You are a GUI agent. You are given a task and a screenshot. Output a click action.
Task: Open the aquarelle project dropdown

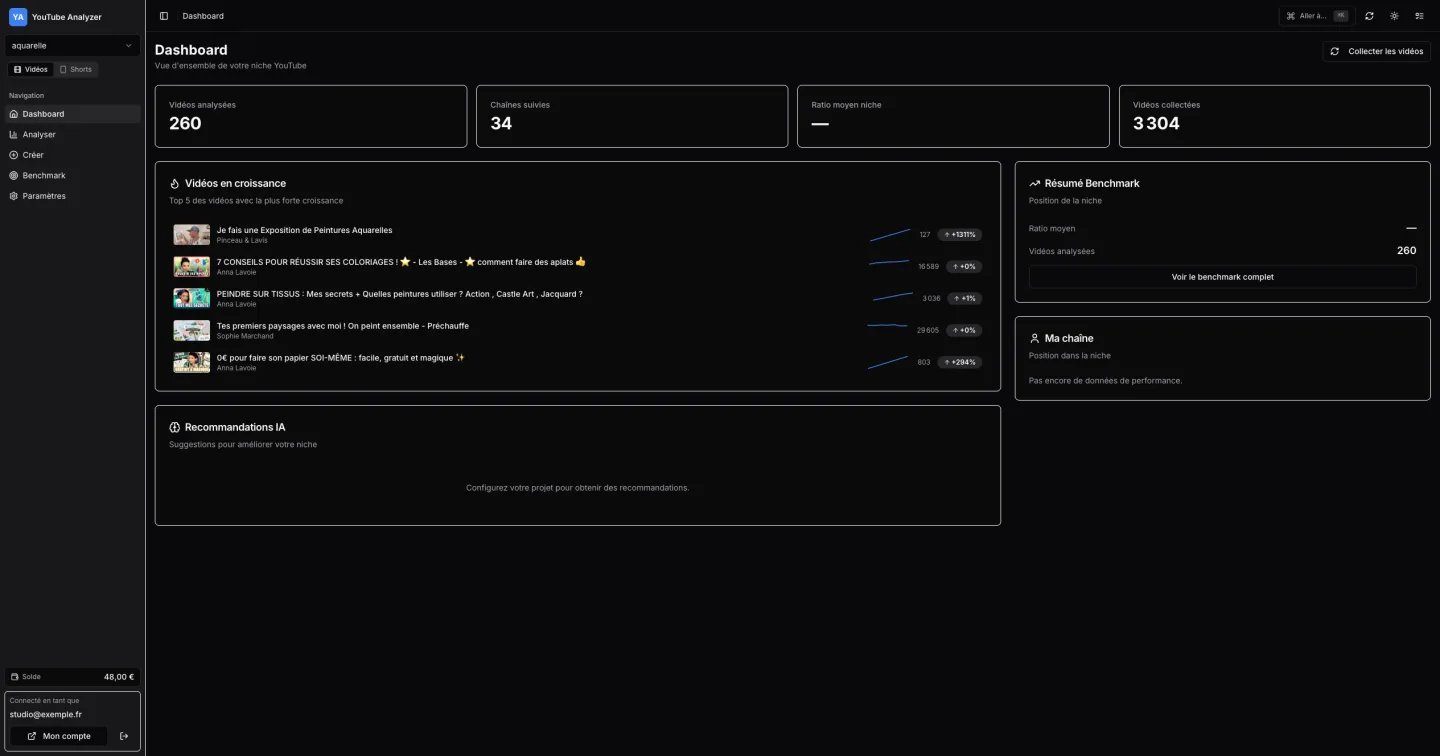(x=72, y=46)
